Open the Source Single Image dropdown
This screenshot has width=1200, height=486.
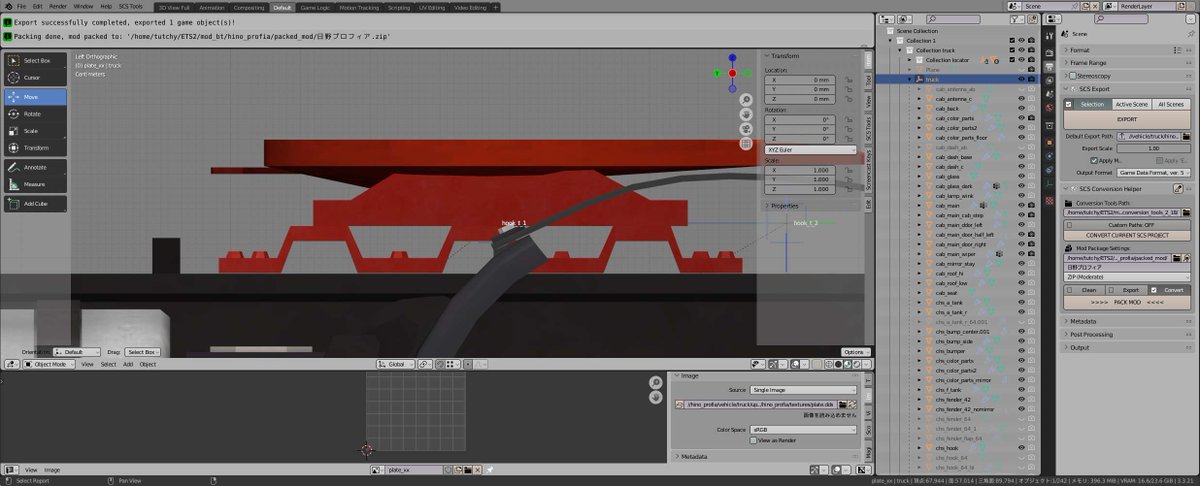(804, 390)
